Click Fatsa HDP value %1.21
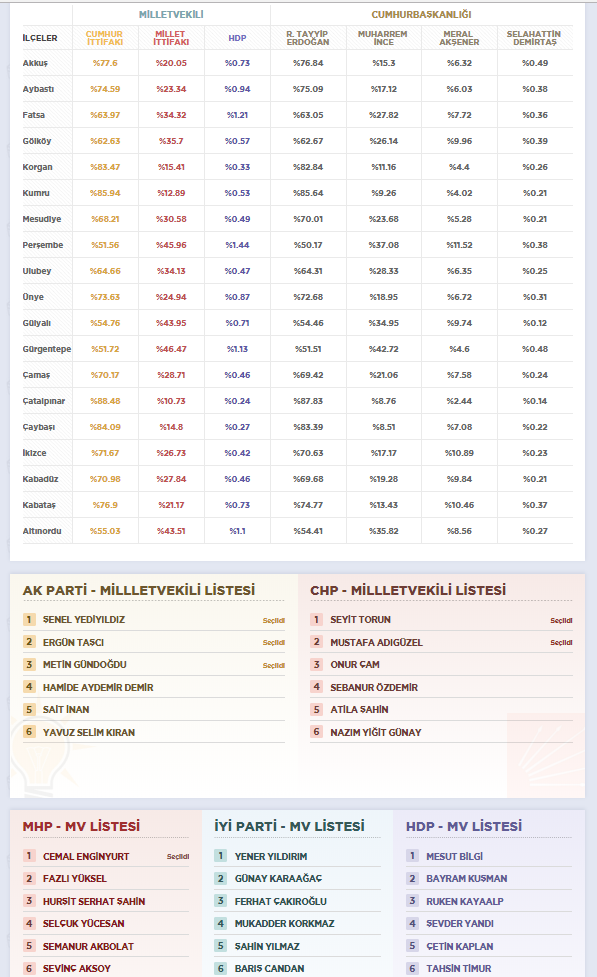 [x=237, y=115]
